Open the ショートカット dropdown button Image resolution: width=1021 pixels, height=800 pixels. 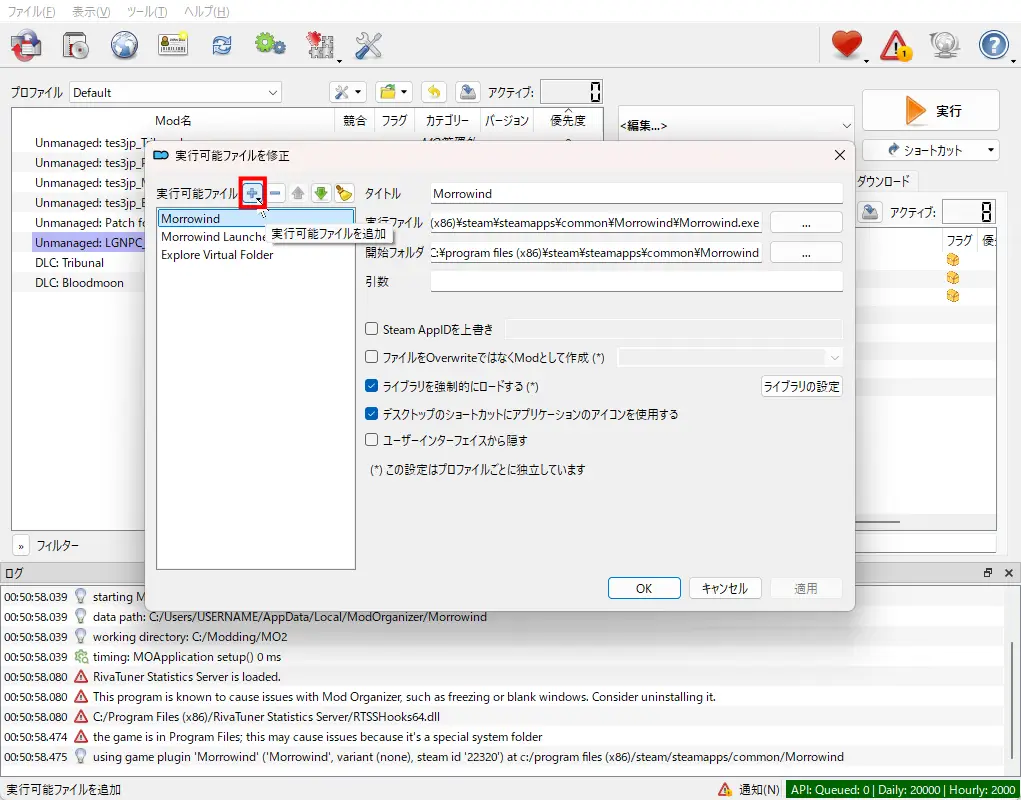point(930,150)
